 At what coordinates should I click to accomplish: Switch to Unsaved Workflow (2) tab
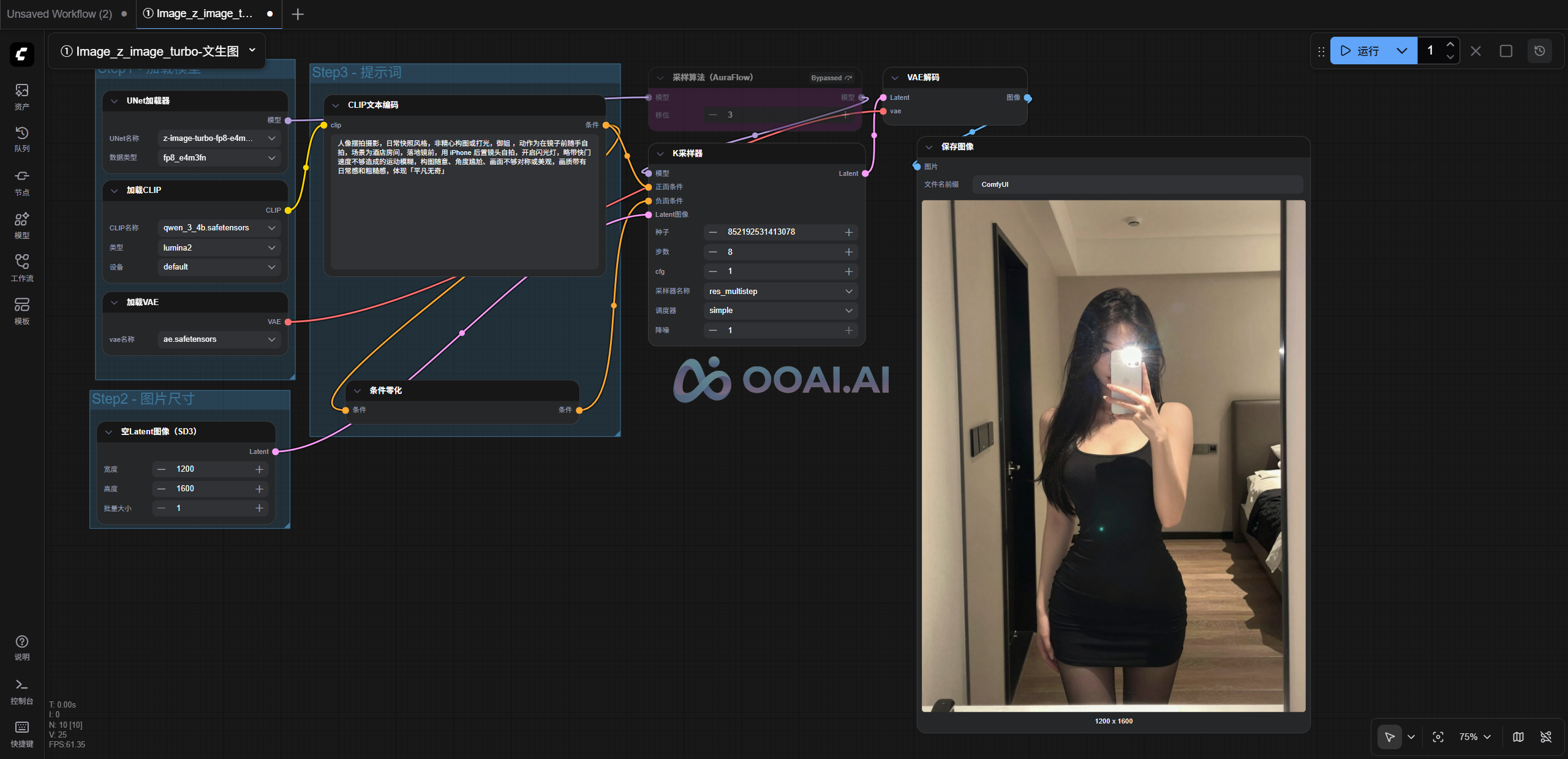[59, 13]
